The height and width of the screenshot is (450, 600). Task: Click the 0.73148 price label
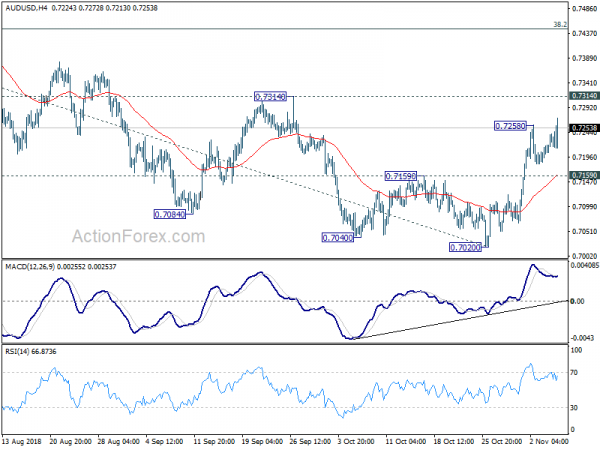[270, 97]
